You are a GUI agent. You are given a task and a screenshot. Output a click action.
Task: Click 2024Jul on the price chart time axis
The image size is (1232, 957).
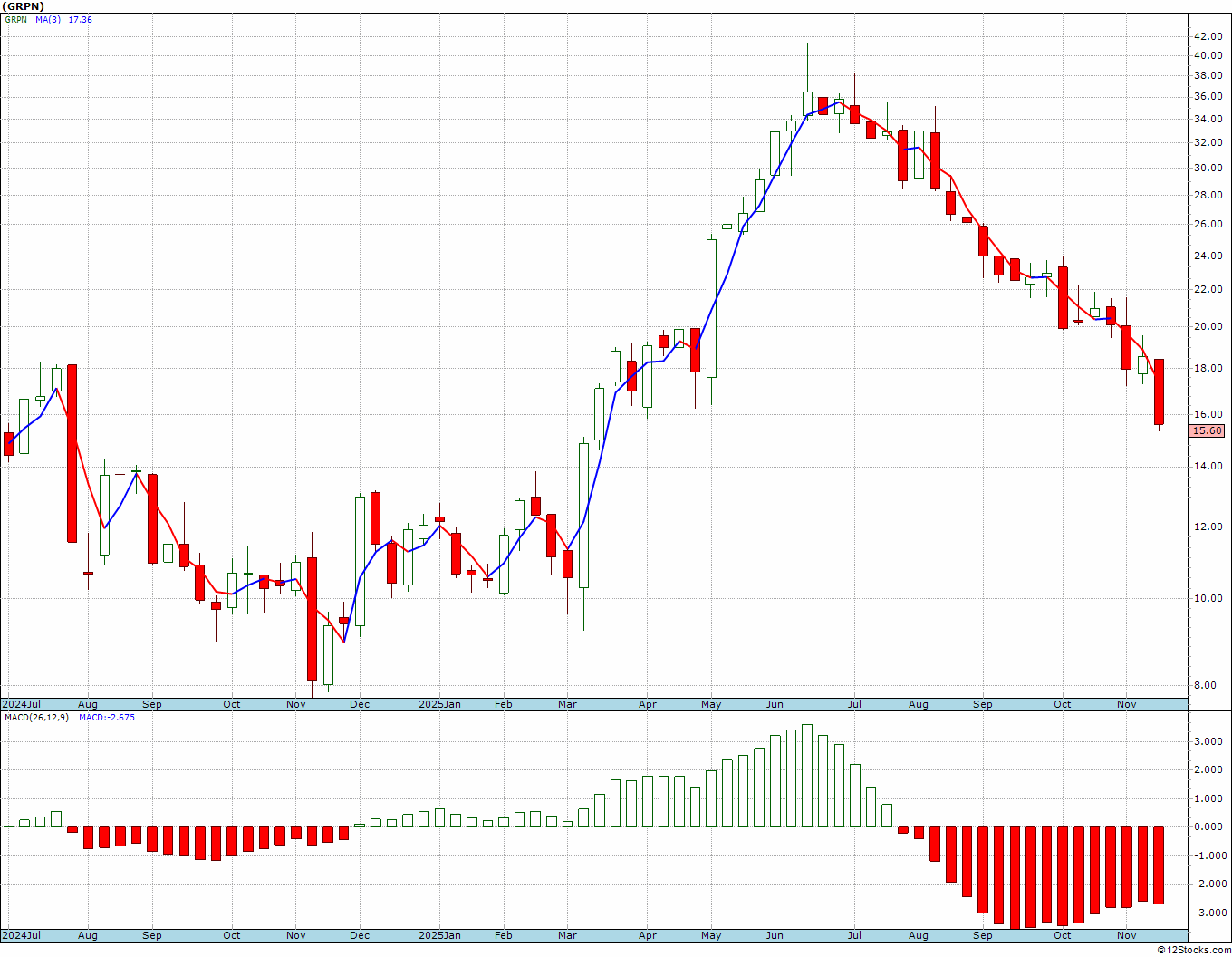[x=22, y=704]
